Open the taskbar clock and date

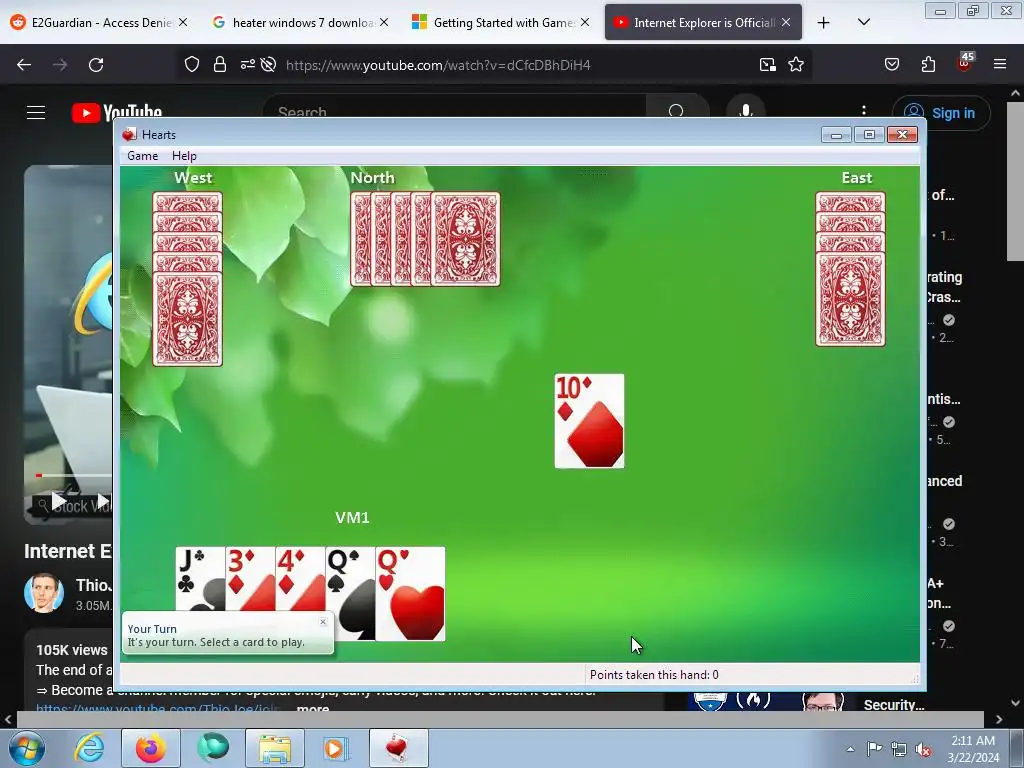pos(973,749)
